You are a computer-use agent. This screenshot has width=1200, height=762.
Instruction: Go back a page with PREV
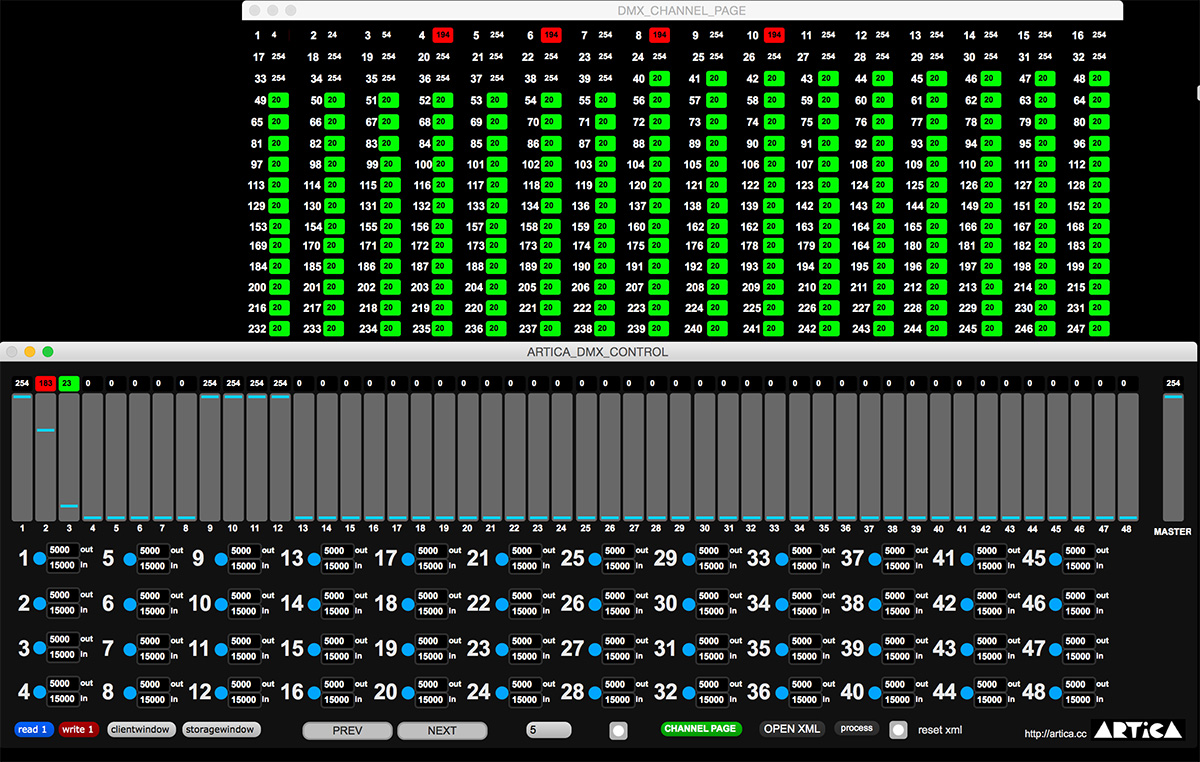[x=347, y=730]
